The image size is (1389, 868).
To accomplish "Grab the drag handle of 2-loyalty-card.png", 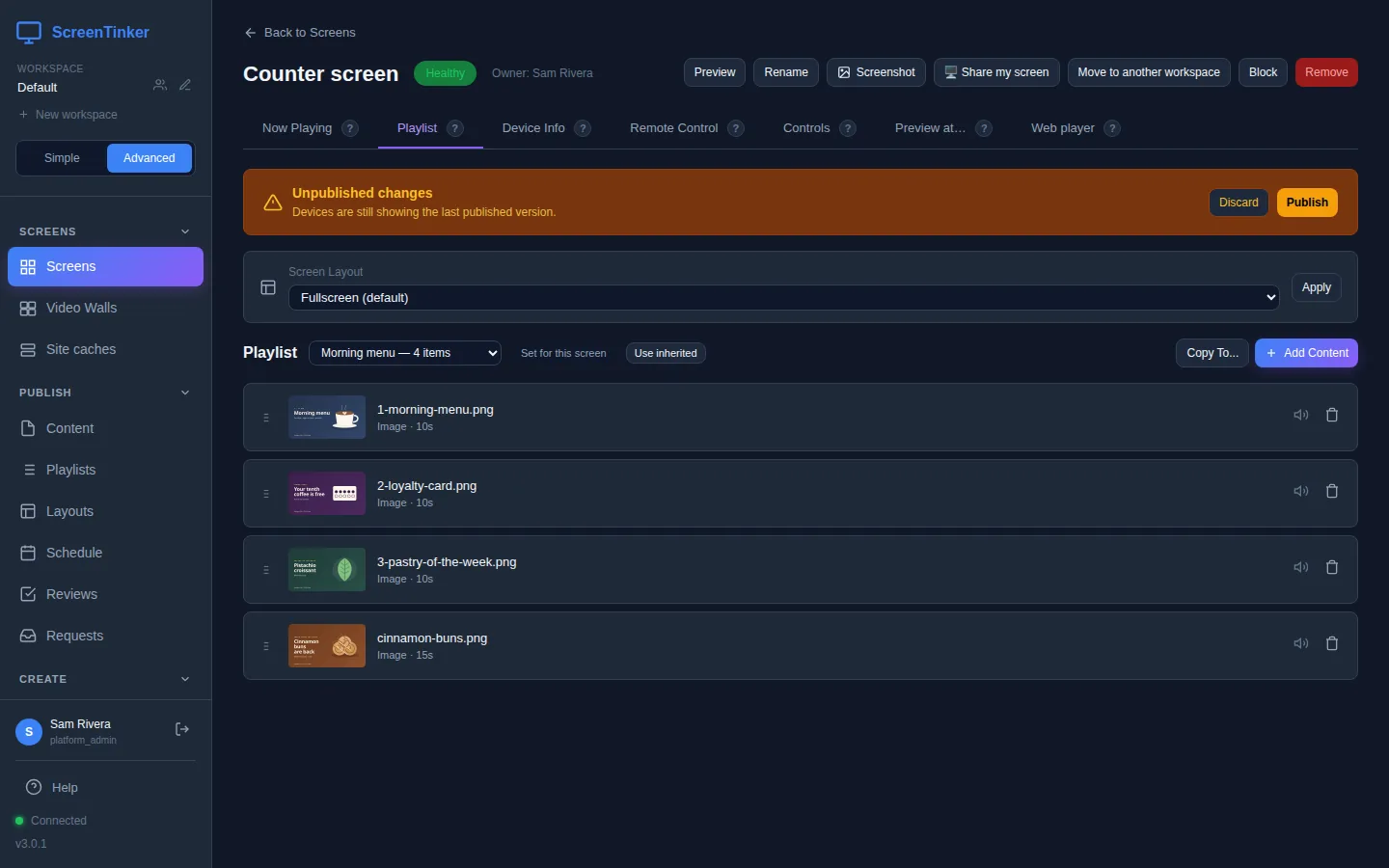I will pyautogui.click(x=266, y=494).
